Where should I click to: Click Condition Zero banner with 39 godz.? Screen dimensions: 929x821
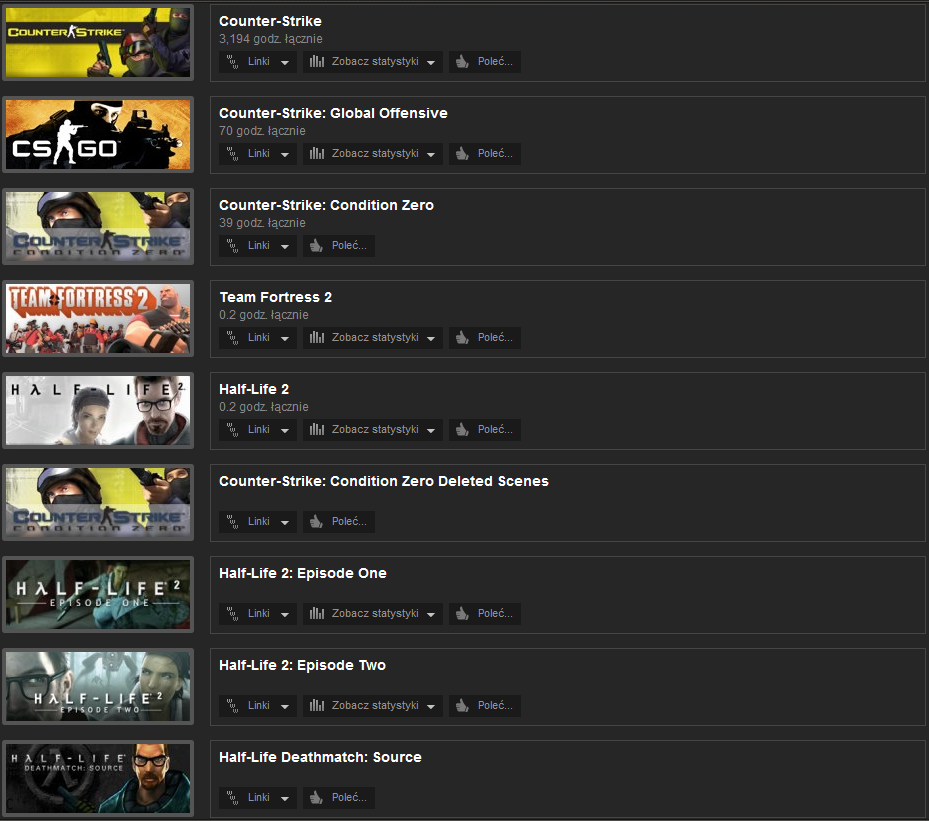(x=98, y=226)
